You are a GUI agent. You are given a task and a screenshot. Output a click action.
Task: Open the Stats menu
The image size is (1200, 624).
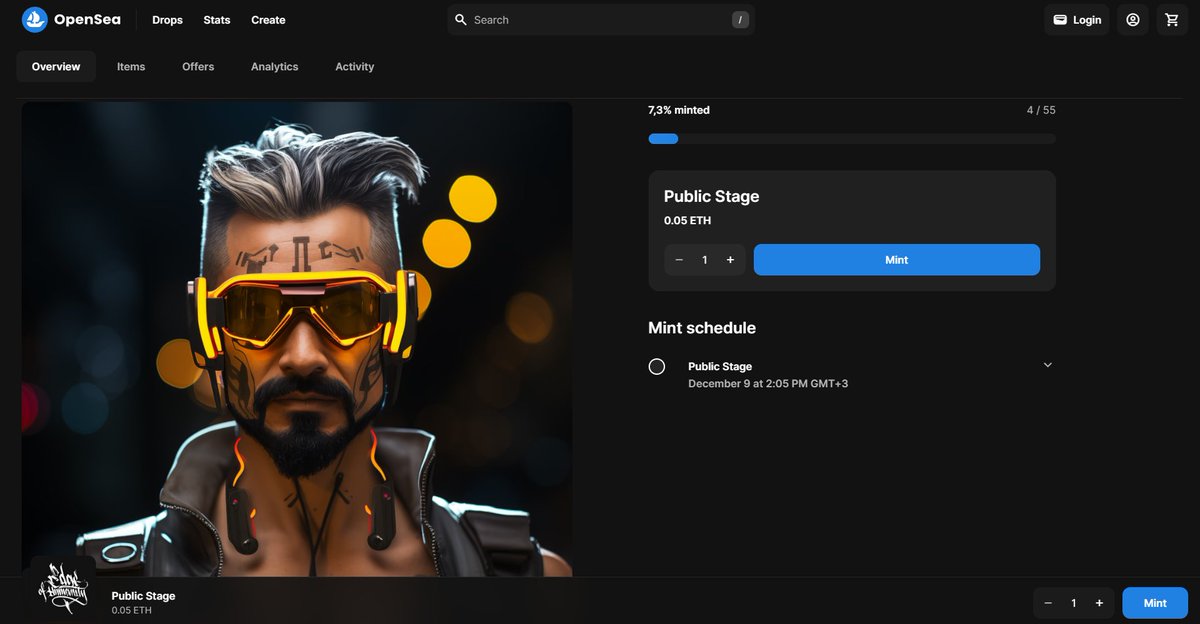pos(216,20)
